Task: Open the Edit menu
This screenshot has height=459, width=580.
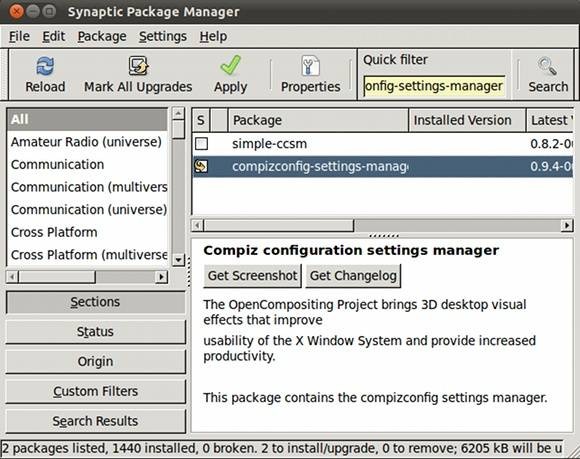Action: [53, 36]
